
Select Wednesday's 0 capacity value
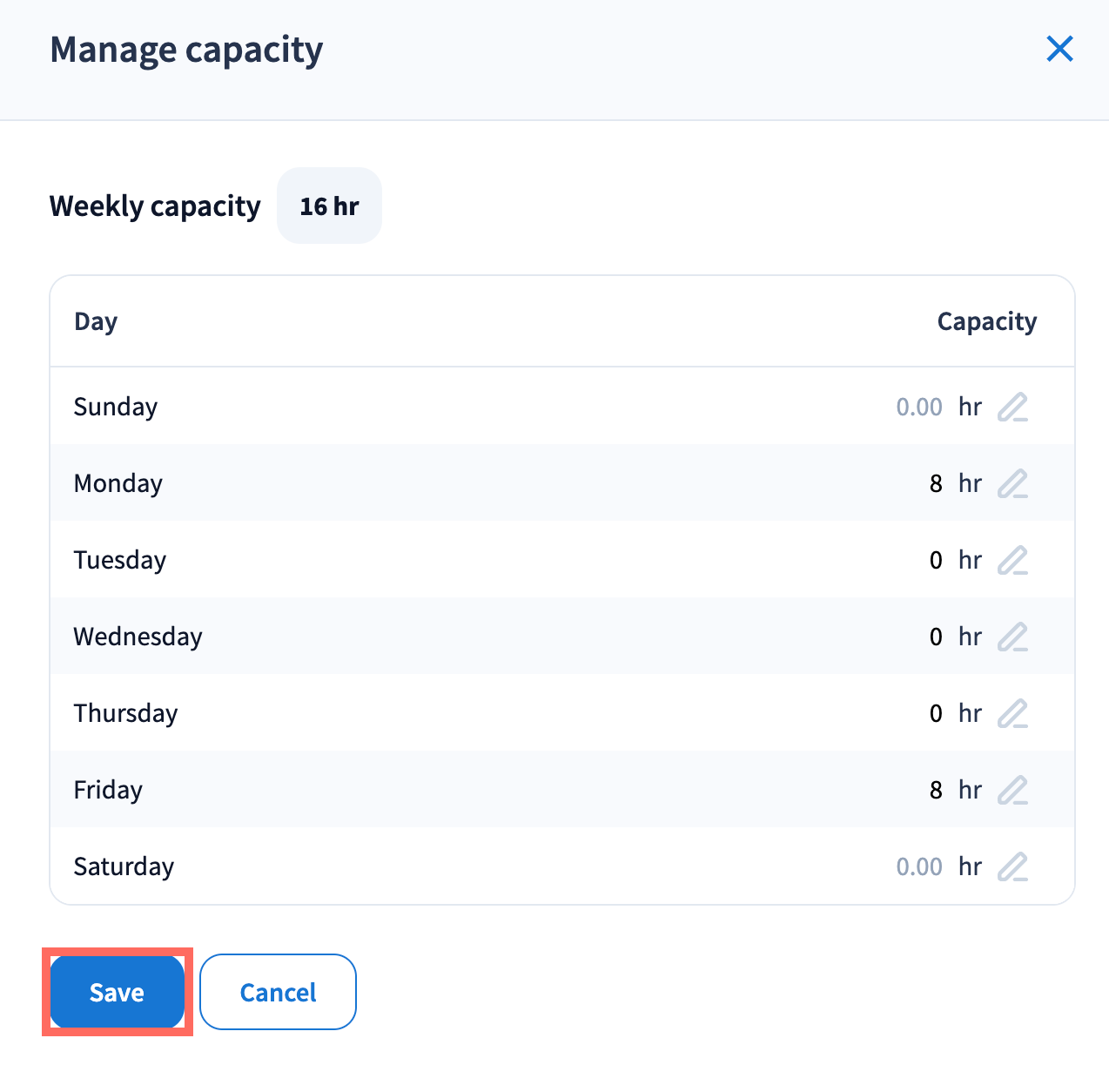pyautogui.click(x=936, y=637)
